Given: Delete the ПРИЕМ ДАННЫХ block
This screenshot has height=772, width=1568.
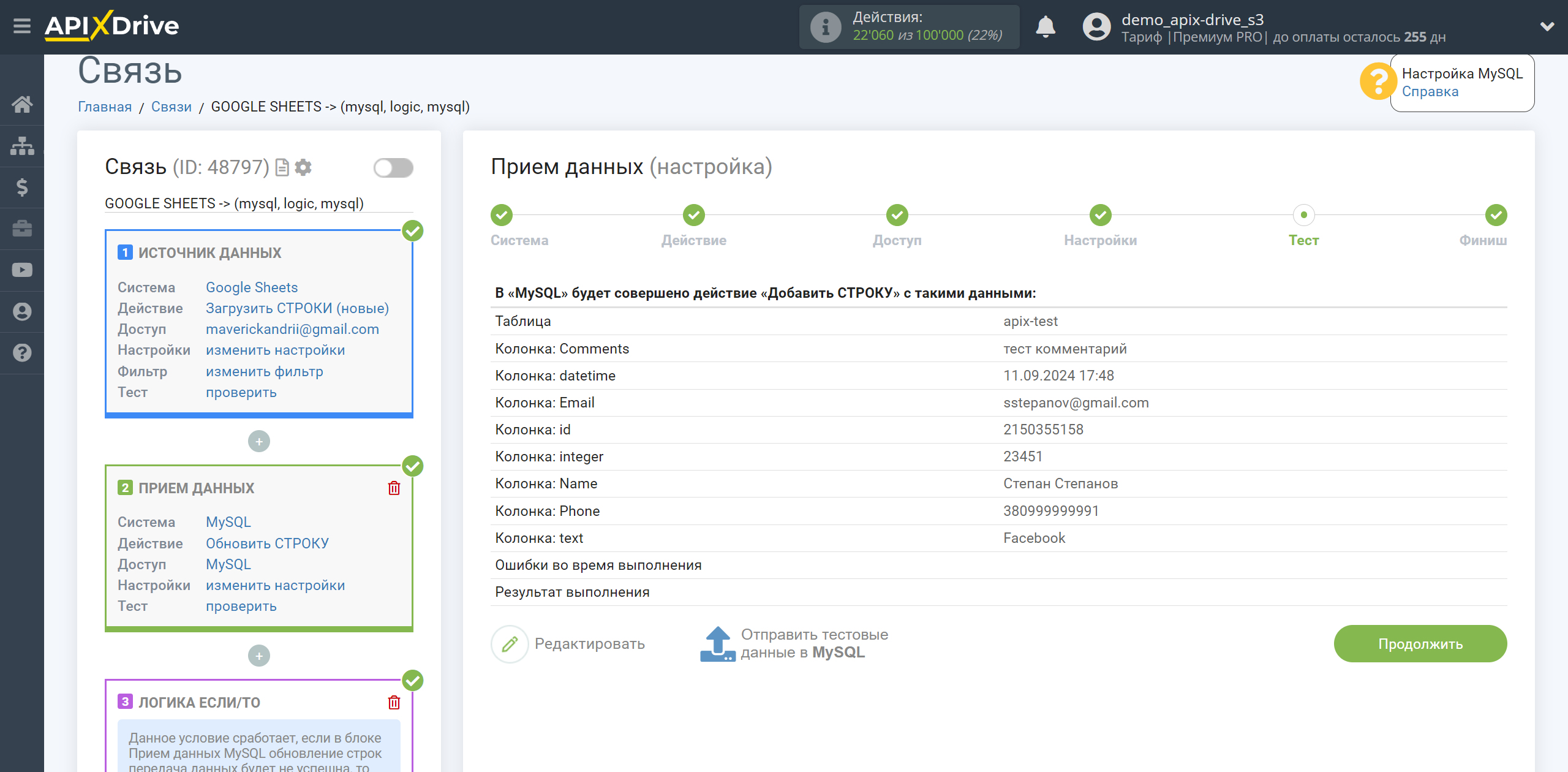Looking at the screenshot, I should [x=394, y=488].
